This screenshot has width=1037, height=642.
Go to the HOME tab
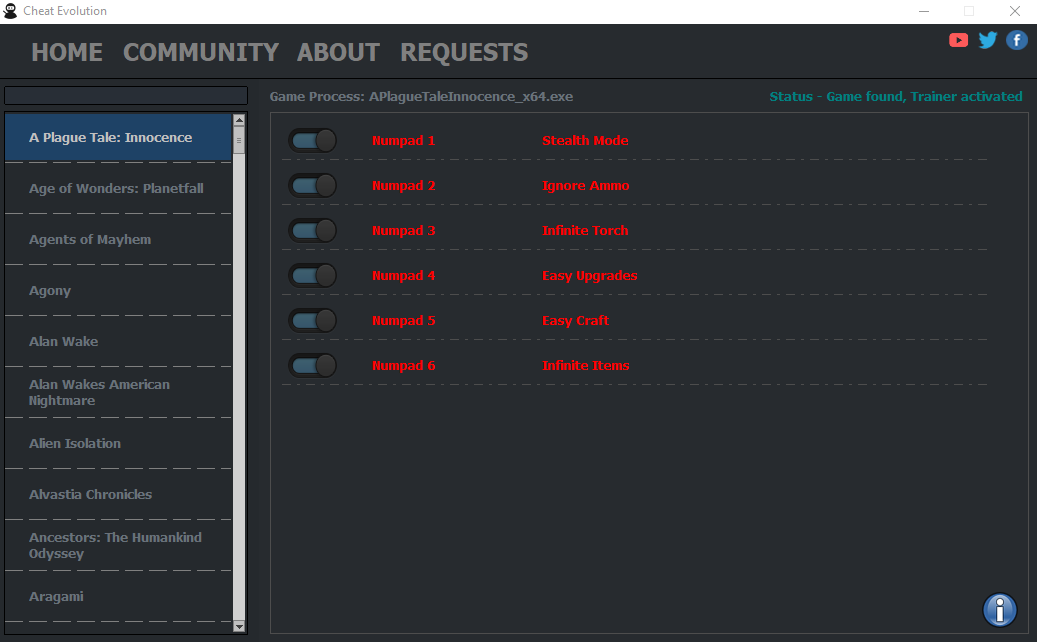pyautogui.click(x=67, y=52)
